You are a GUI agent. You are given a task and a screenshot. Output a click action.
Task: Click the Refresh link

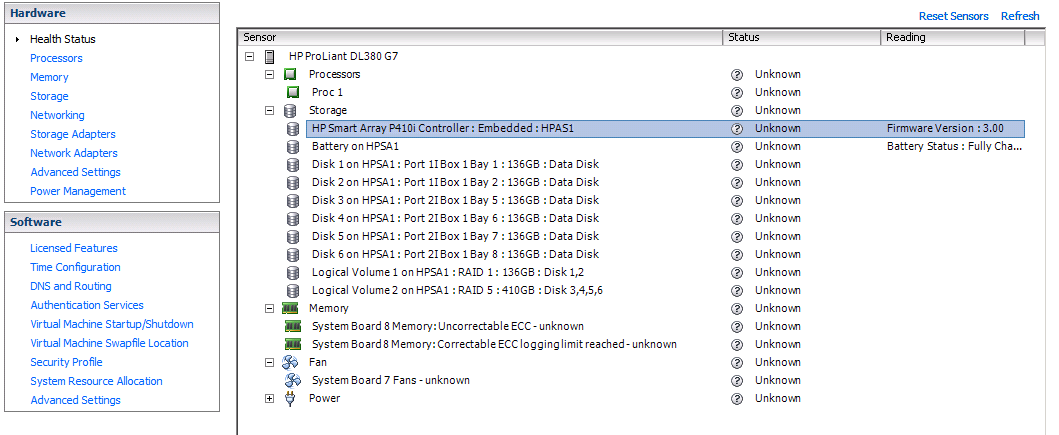tap(1020, 16)
